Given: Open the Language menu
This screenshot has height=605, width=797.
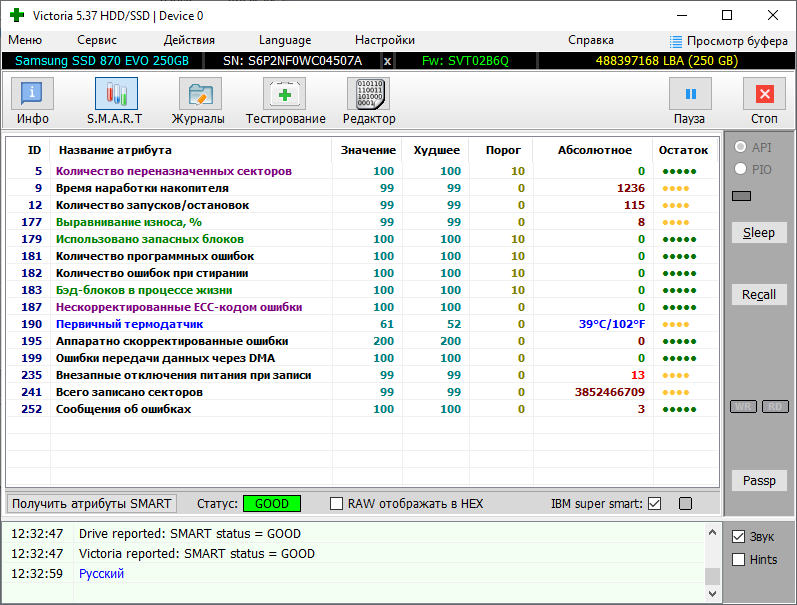Looking at the screenshot, I should coord(285,40).
